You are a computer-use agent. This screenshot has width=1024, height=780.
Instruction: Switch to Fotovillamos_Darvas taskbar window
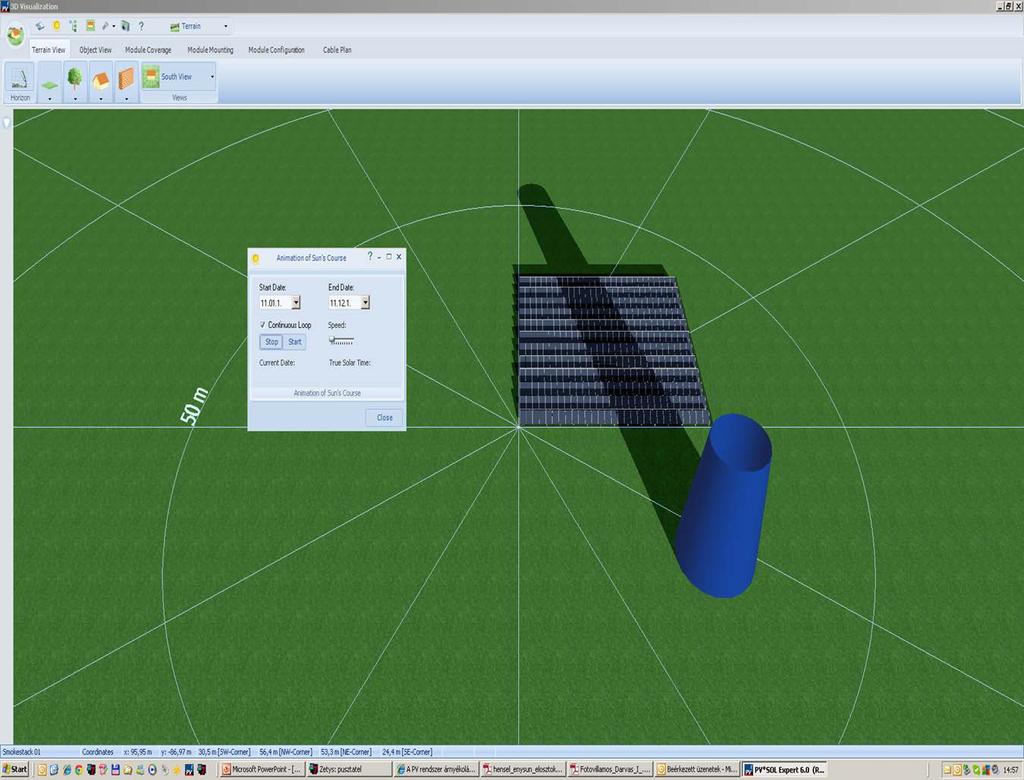coord(609,770)
